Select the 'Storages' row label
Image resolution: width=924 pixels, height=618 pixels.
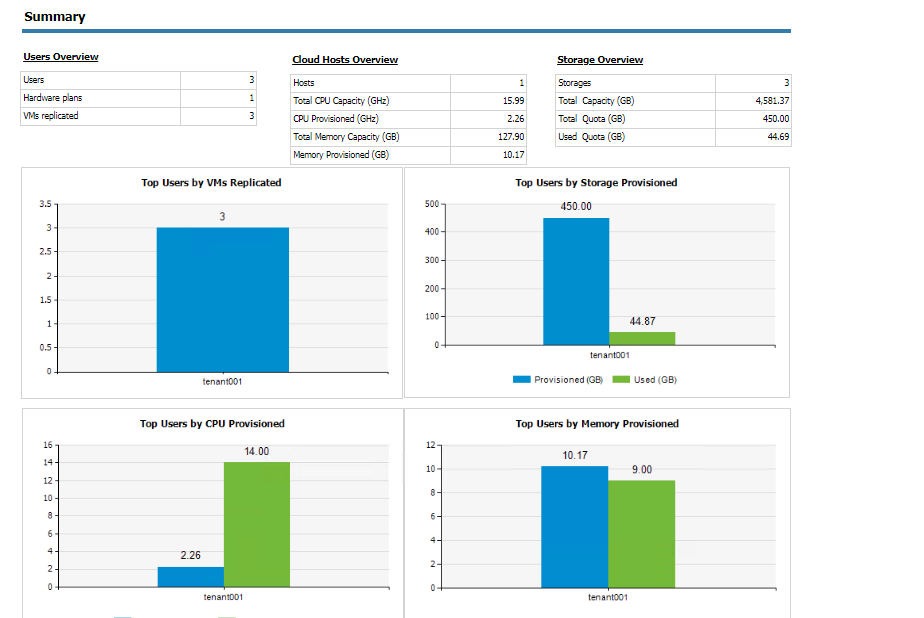[x=575, y=83]
